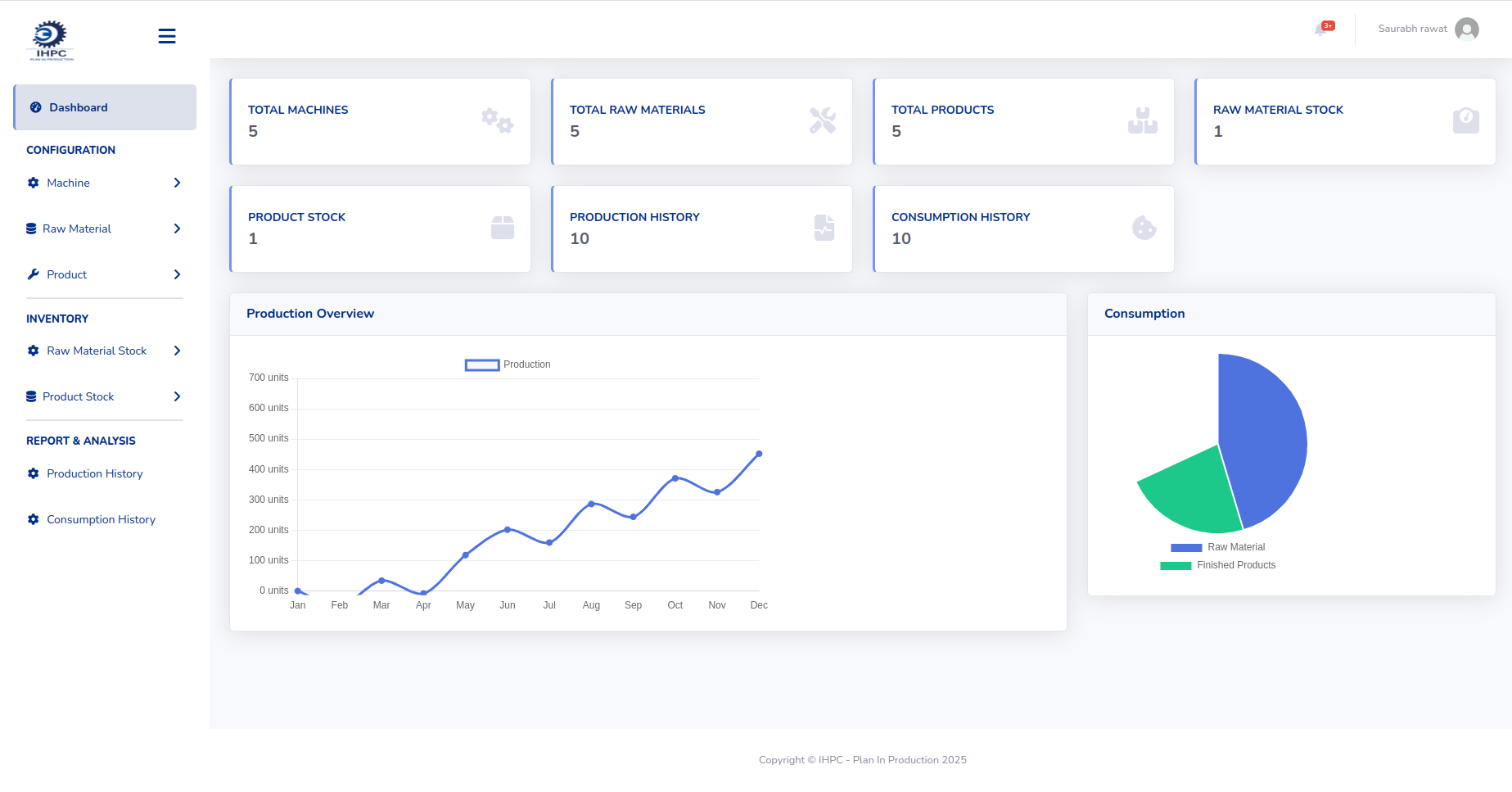Click the December data point on chart

click(x=759, y=455)
